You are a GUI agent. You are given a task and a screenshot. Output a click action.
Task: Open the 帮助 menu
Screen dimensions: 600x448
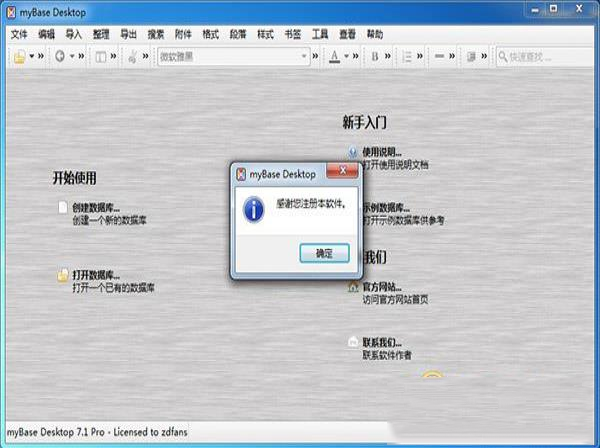pyautogui.click(x=374, y=34)
